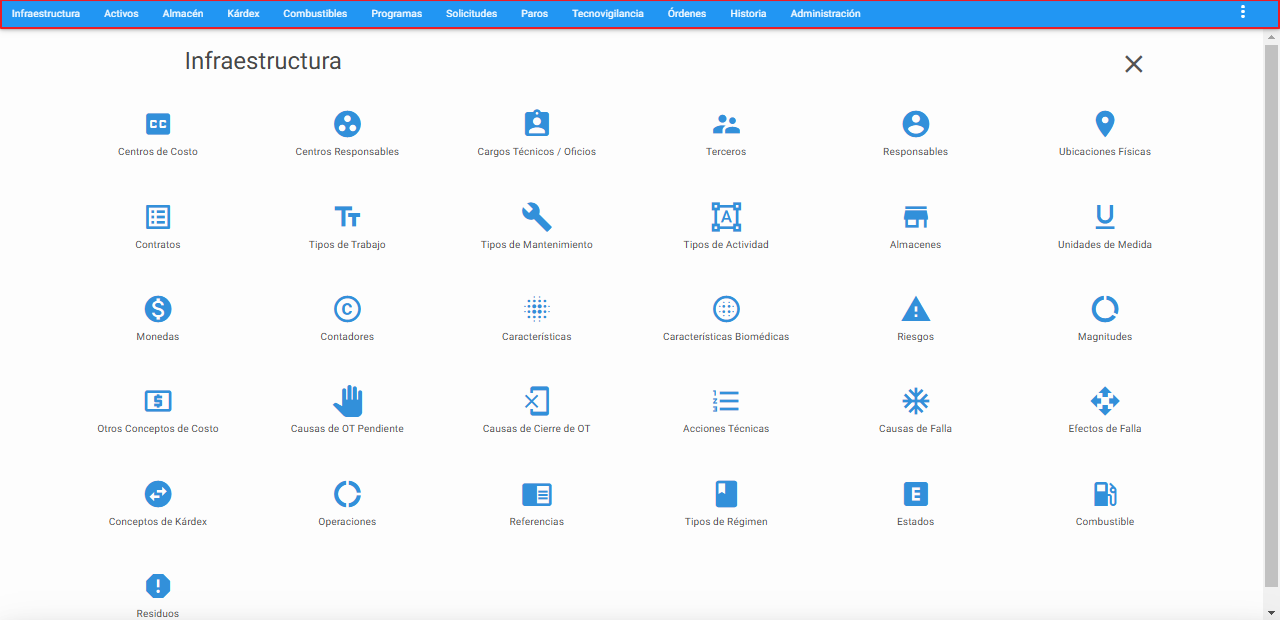The height and width of the screenshot is (620, 1280).
Task: Open the Almacenes store icon
Action: 916,217
